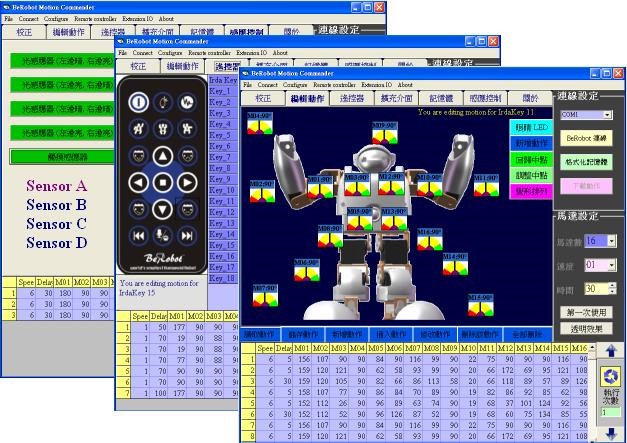Click the right arrow button on the remote

coord(187,183)
